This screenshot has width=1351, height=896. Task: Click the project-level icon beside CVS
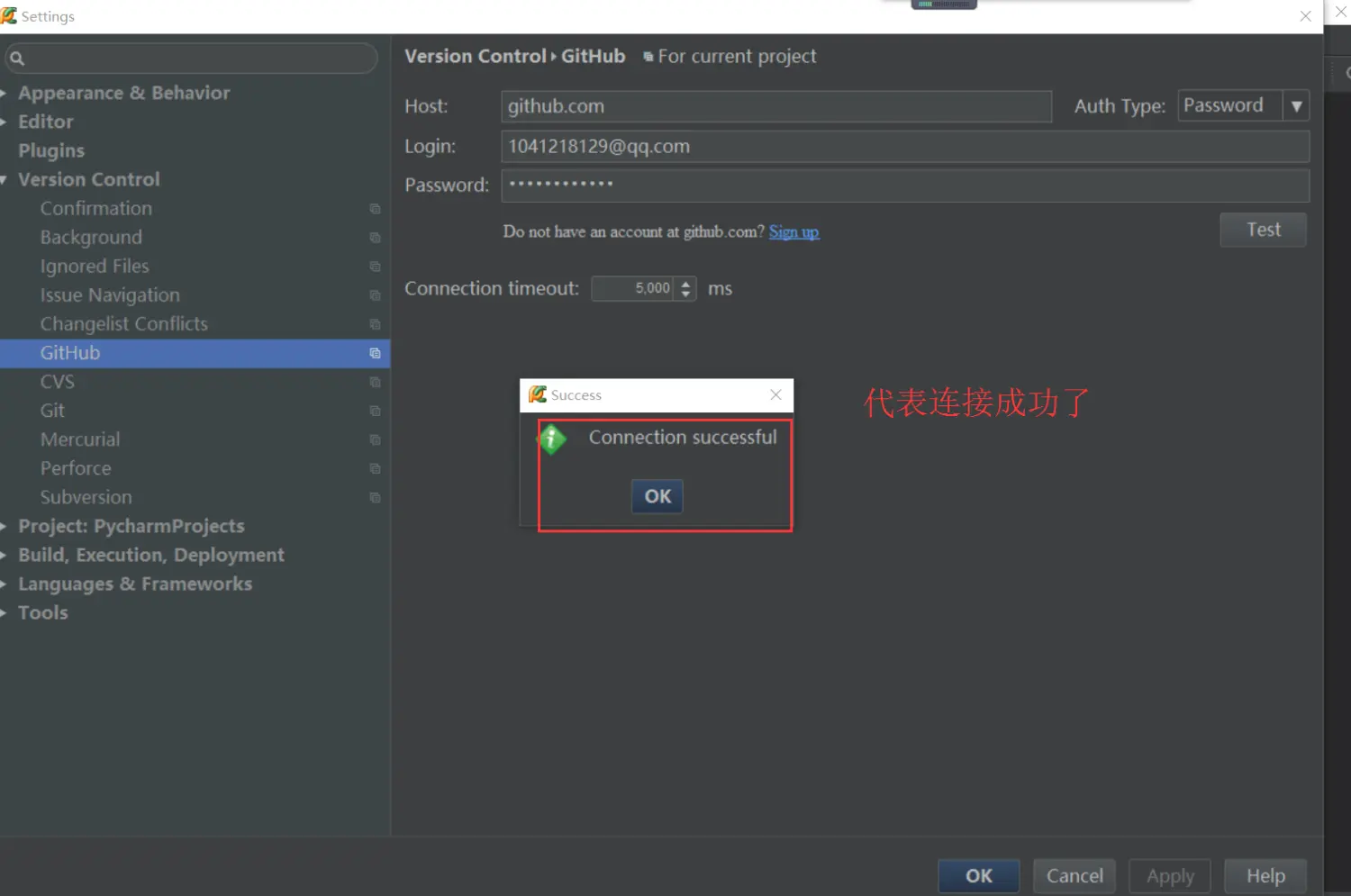pyautogui.click(x=375, y=382)
